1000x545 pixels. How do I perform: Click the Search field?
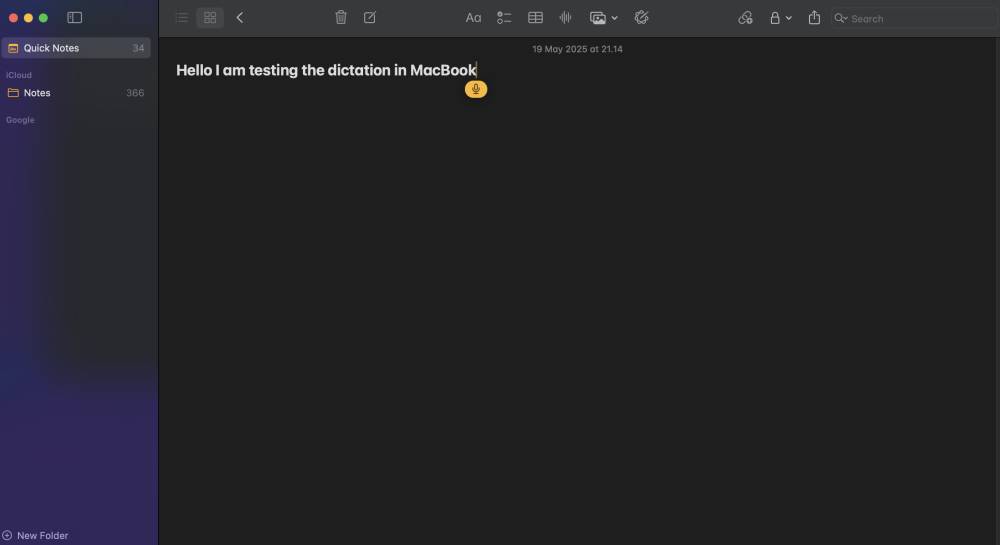pos(914,18)
